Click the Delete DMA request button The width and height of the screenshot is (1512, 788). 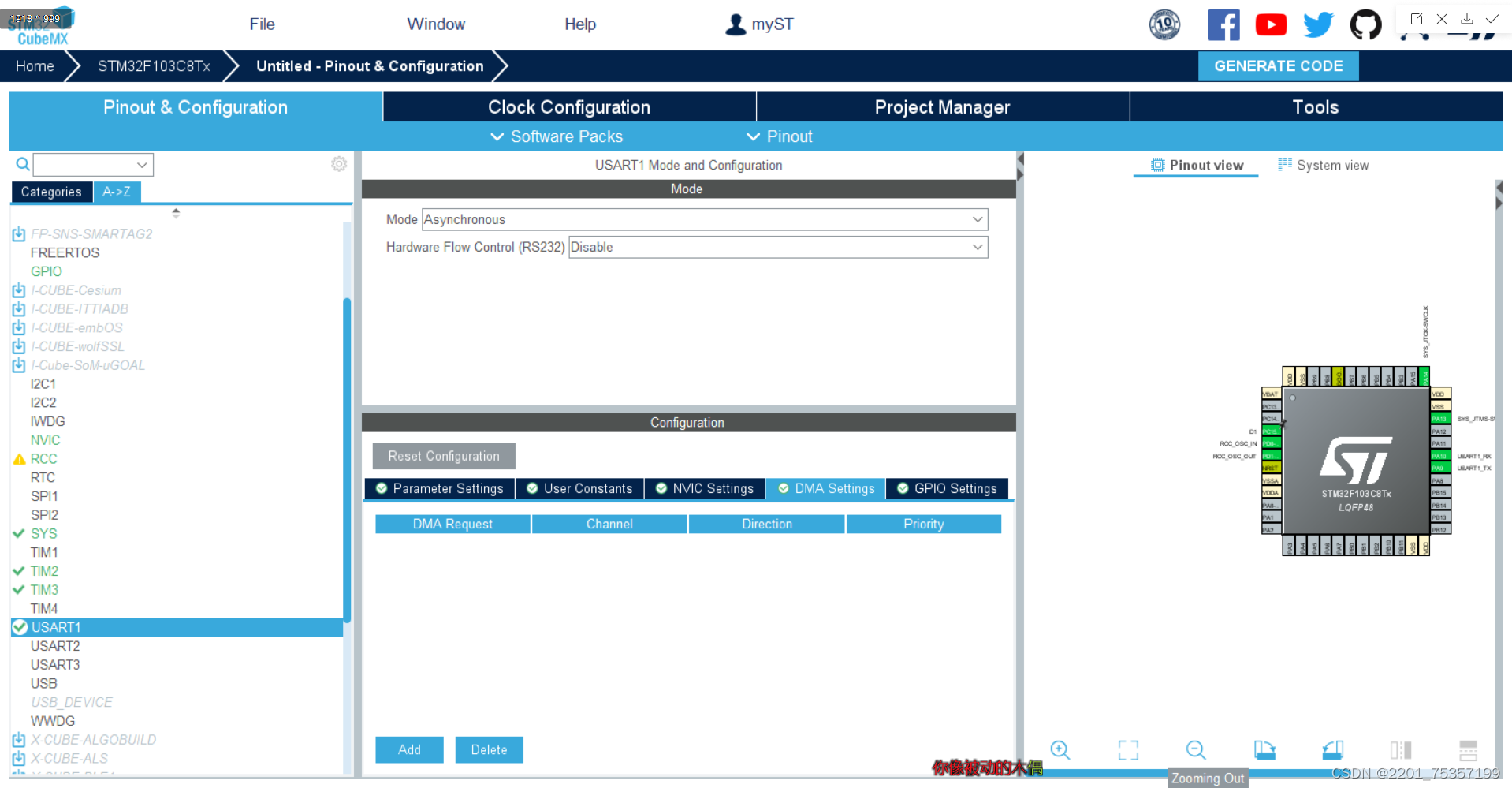click(x=489, y=749)
